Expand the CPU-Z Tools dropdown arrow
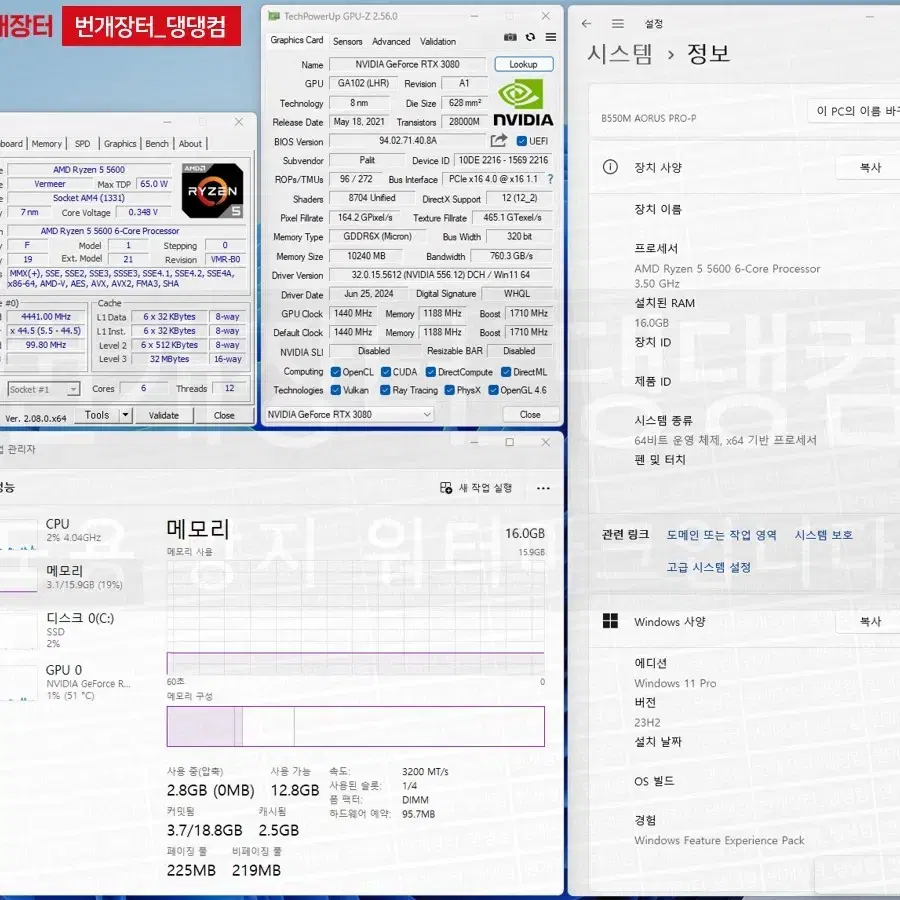 tap(125, 415)
